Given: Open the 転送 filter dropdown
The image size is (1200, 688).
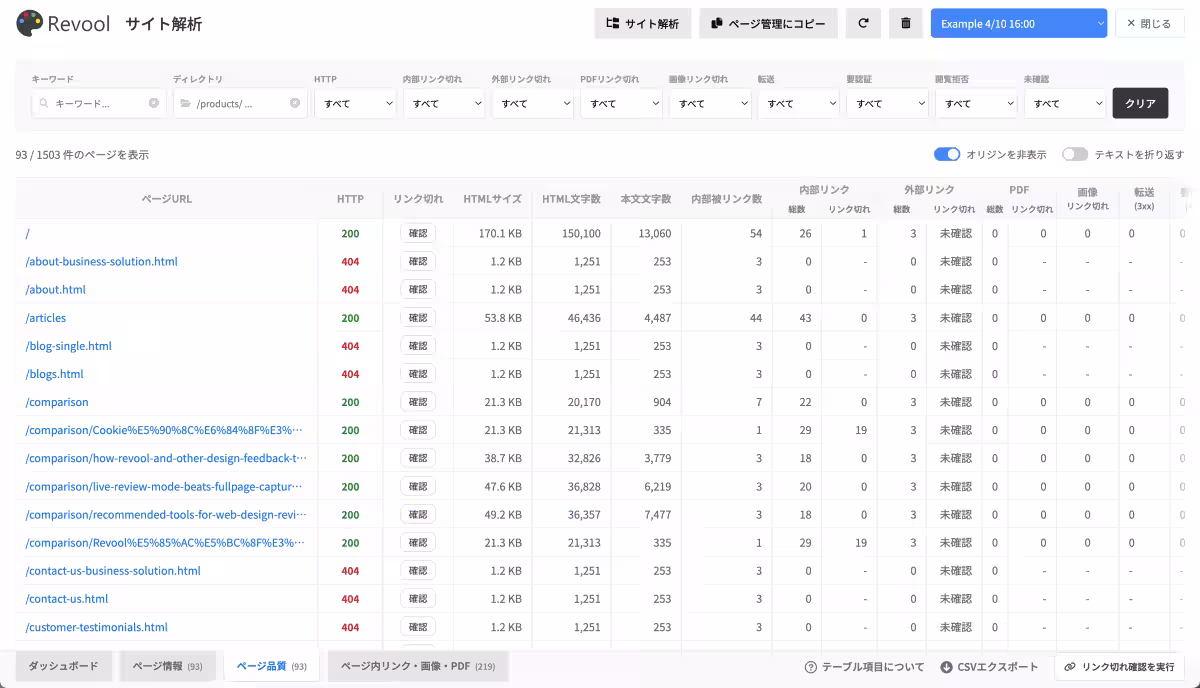Looking at the screenshot, I should coord(799,103).
